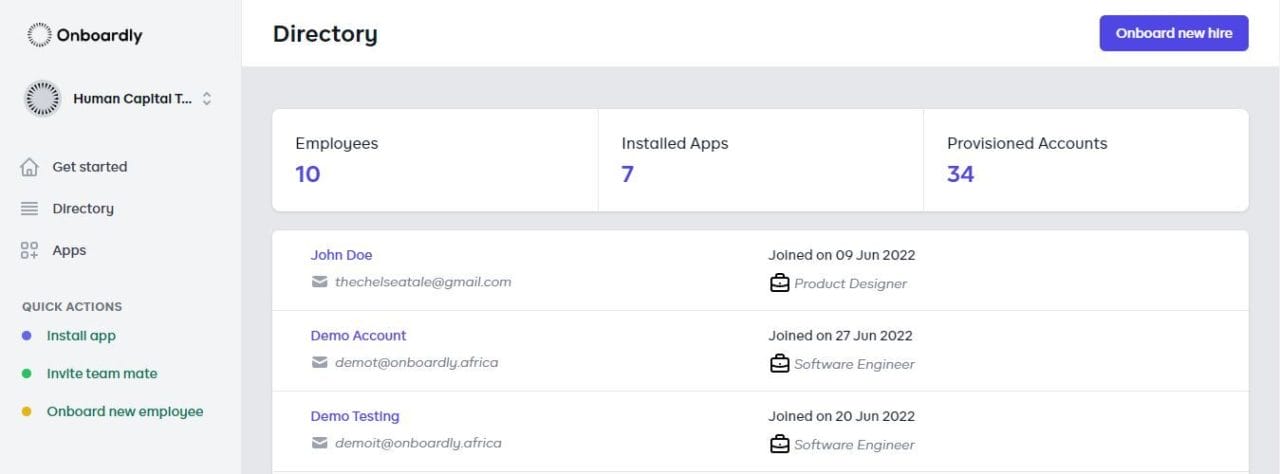
Task: Click the briefcase icon beside Product Designer
Action: pos(779,283)
